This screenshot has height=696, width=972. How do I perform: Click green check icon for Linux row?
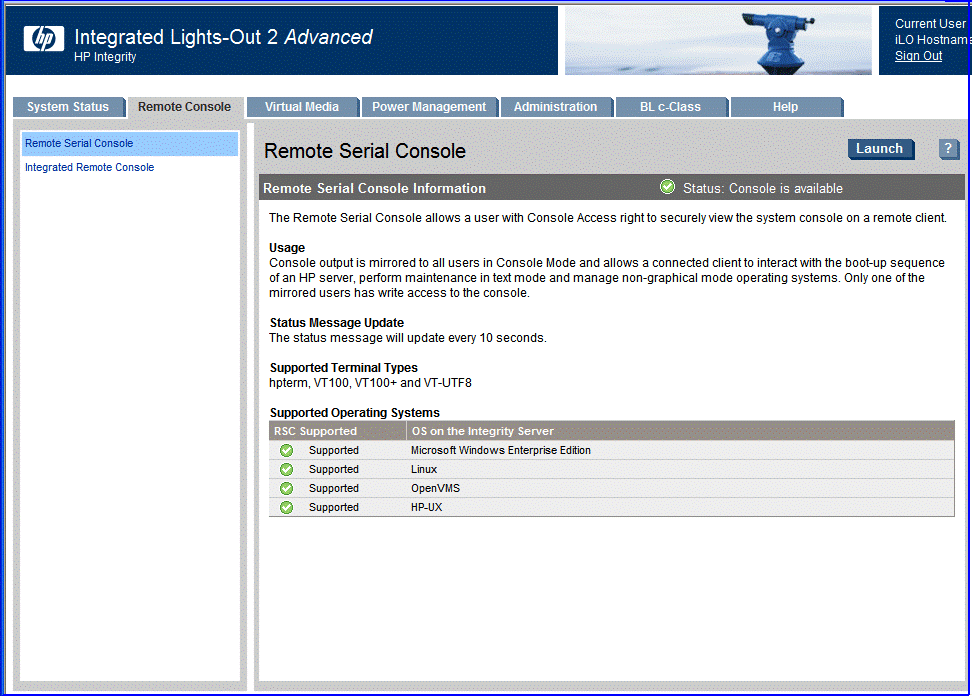point(287,469)
